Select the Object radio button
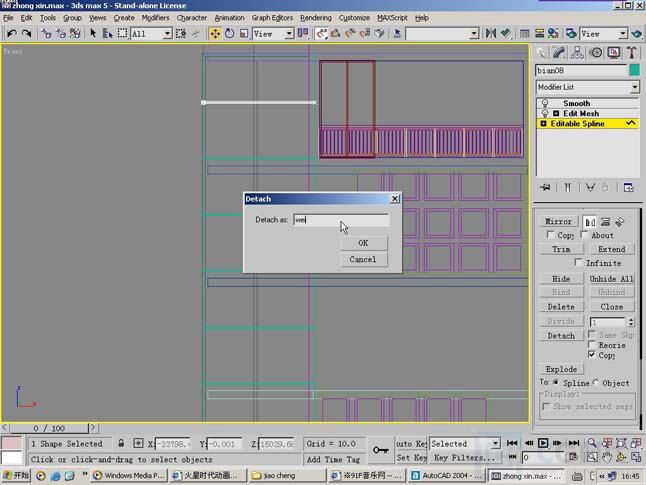Viewport: 646px width, 485px height. click(595, 382)
